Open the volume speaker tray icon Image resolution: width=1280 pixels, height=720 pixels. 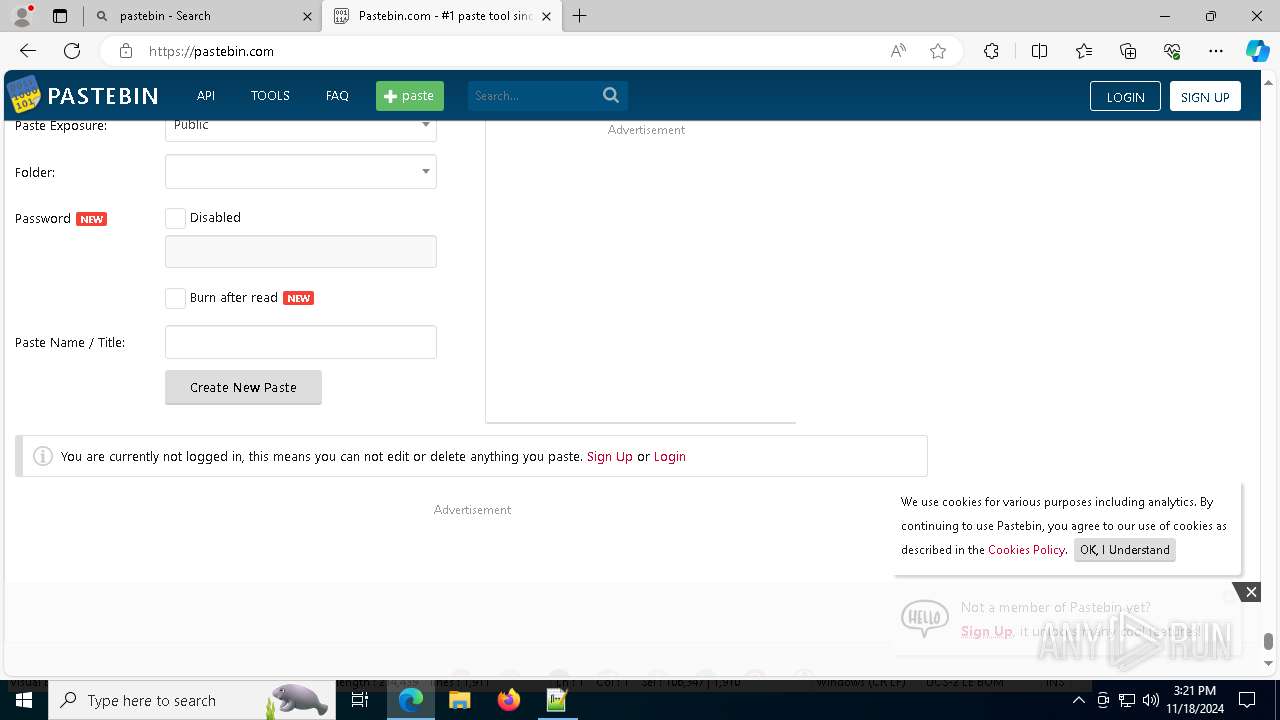click(x=1151, y=700)
